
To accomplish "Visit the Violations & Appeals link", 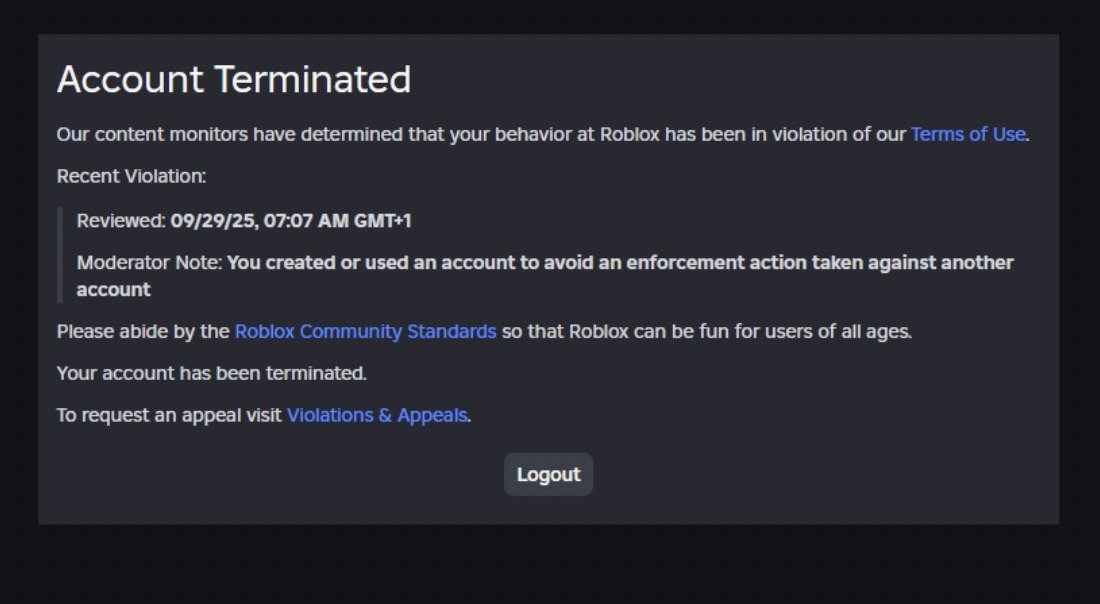I will tap(377, 415).
